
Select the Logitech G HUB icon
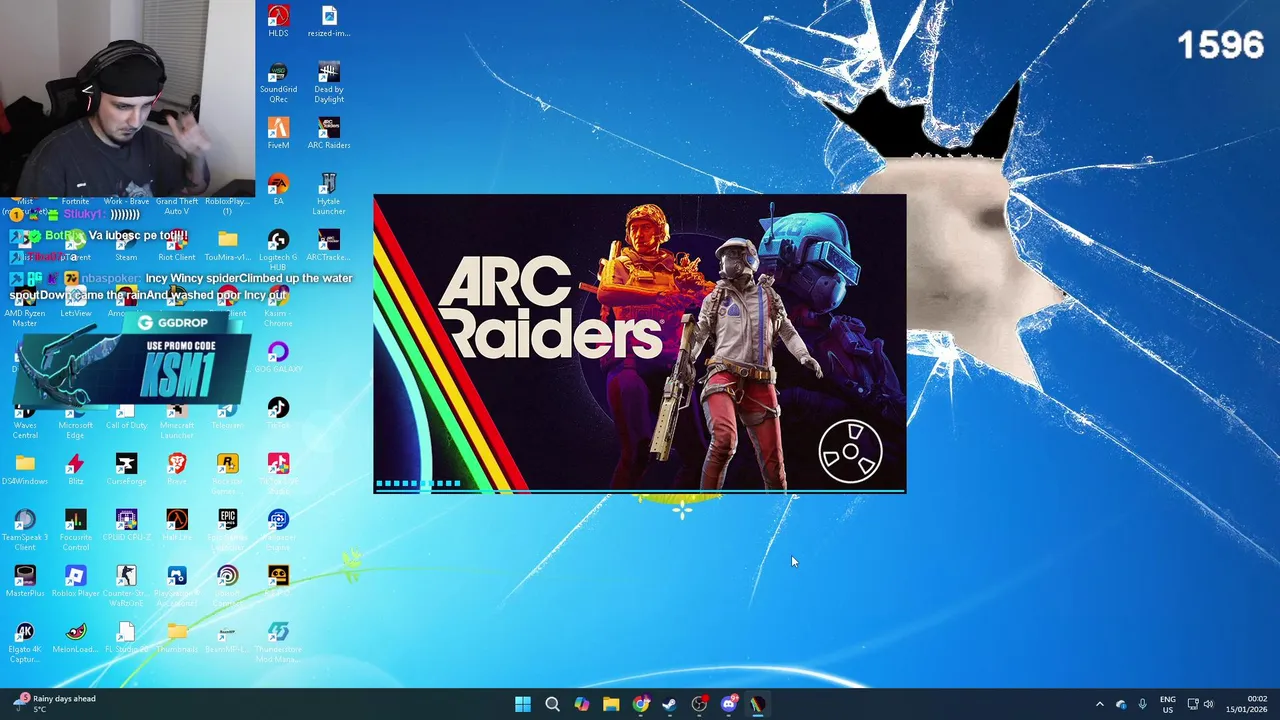278,250
